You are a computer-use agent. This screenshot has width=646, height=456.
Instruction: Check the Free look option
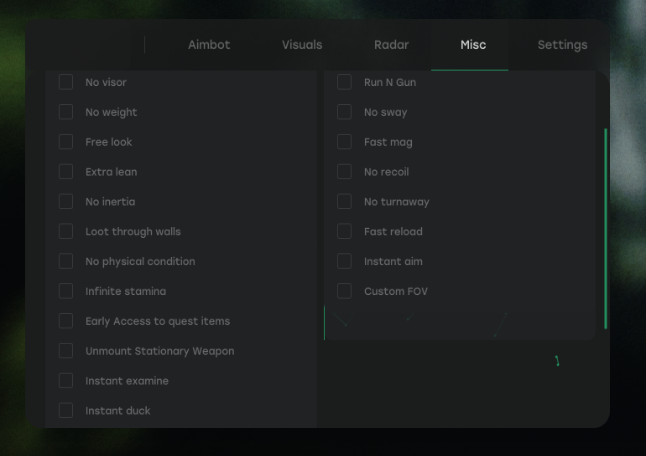(66, 142)
